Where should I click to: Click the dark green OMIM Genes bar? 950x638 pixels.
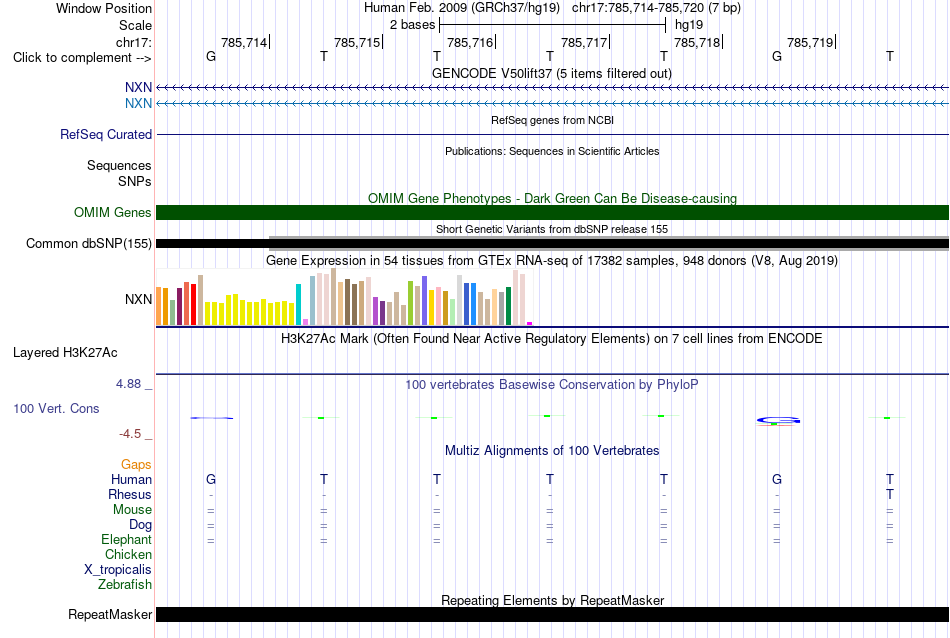(552, 213)
